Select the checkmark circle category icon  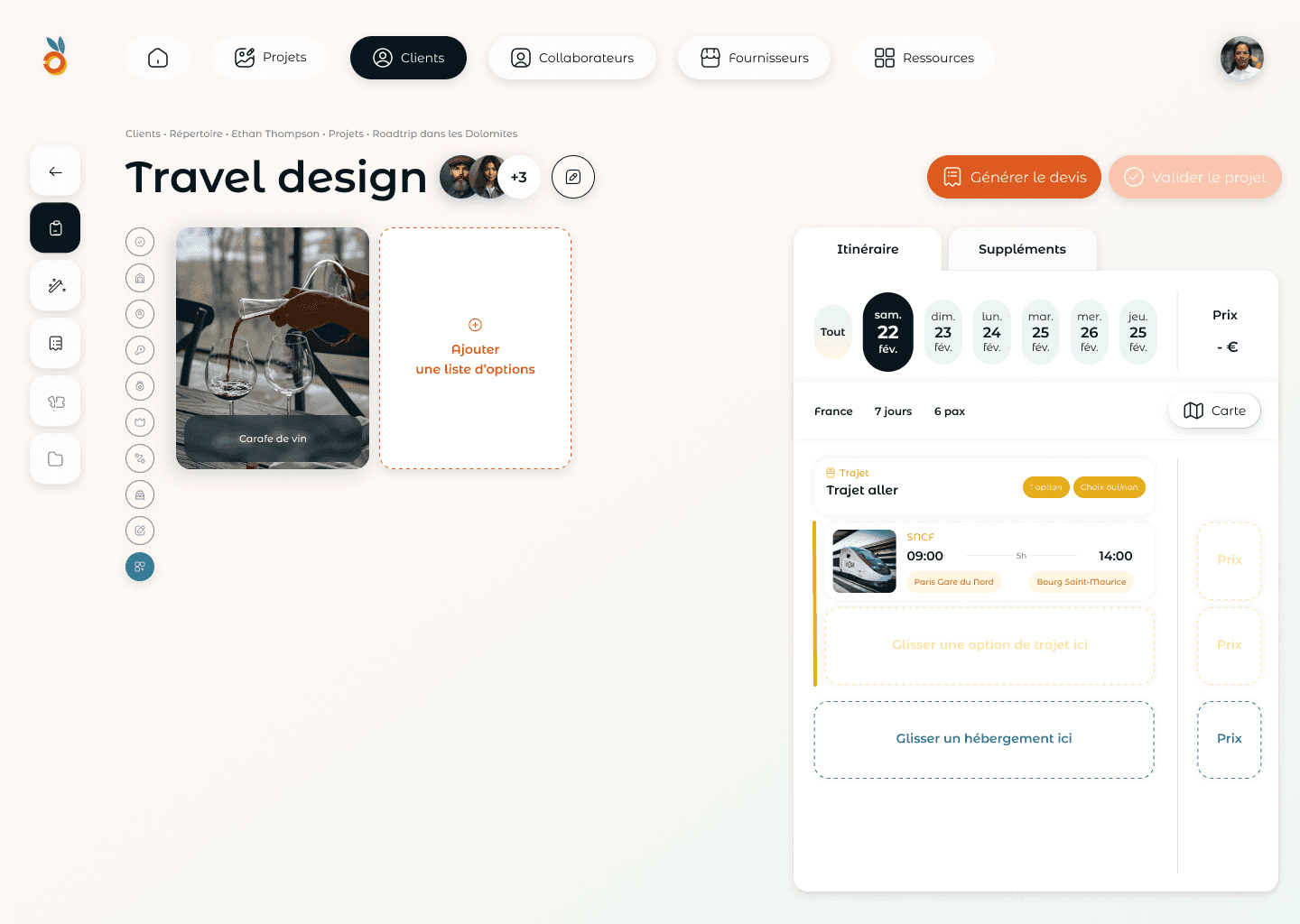(x=140, y=242)
